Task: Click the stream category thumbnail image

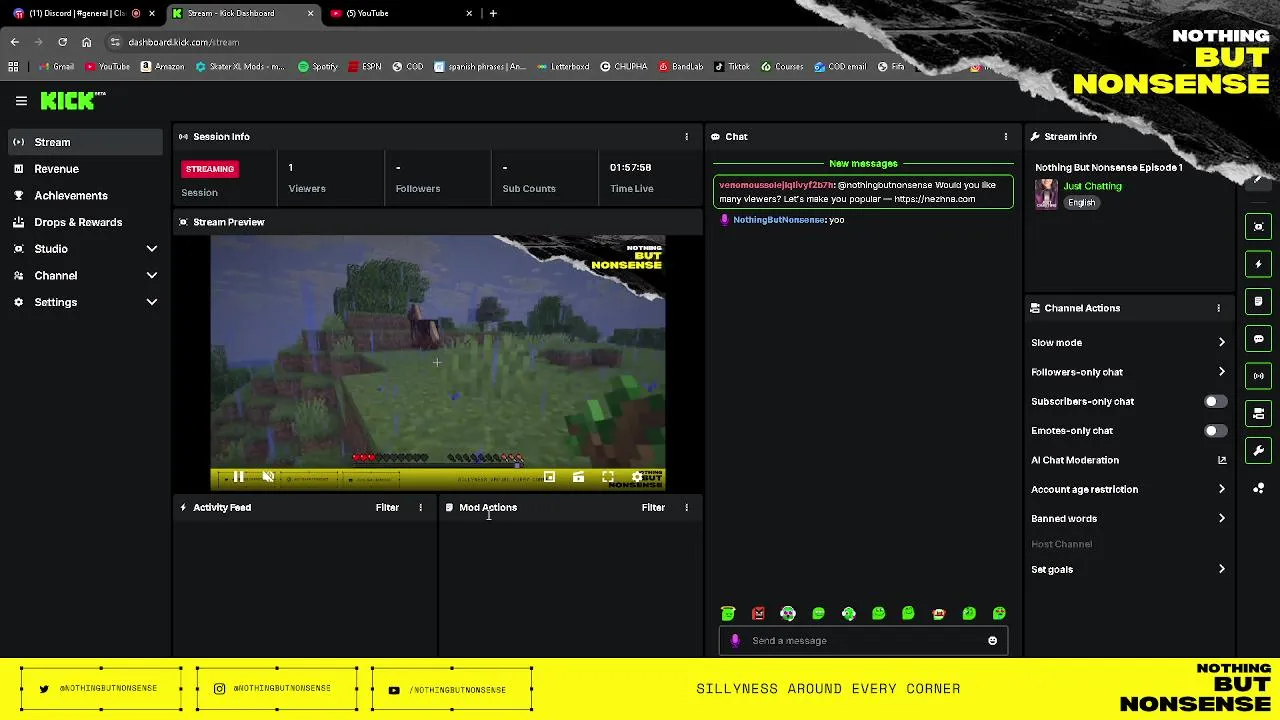Action: [1046, 194]
